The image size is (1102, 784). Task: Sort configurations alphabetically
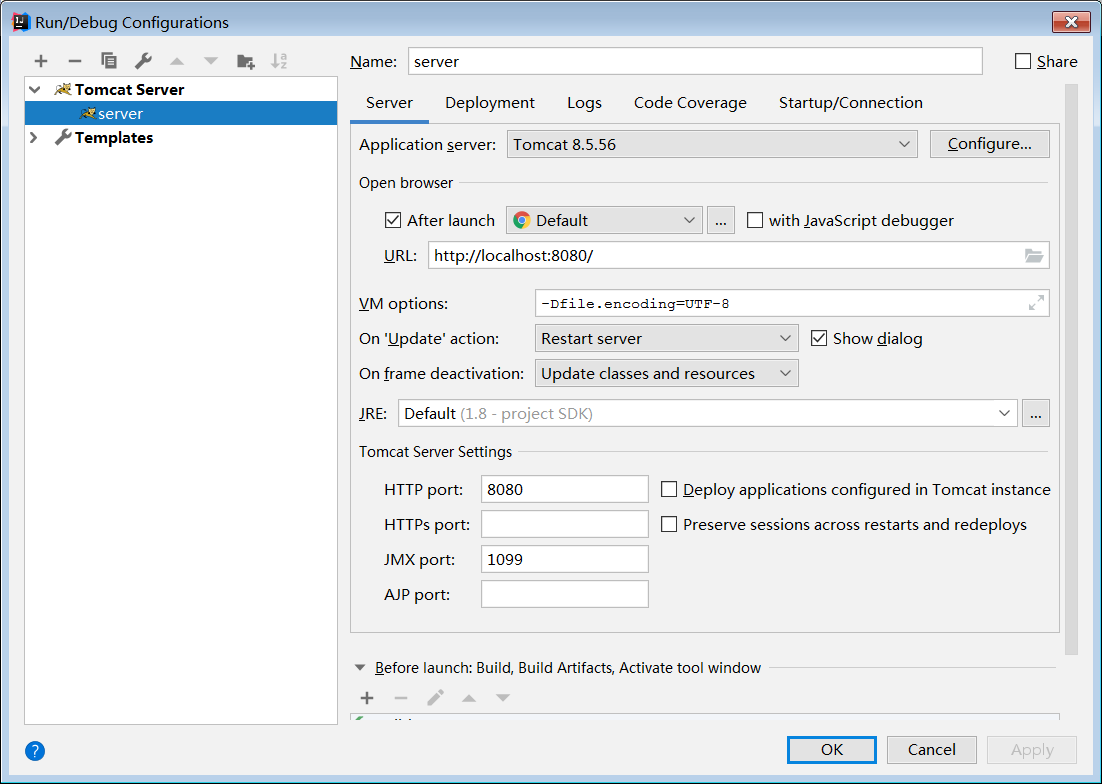tap(279, 61)
